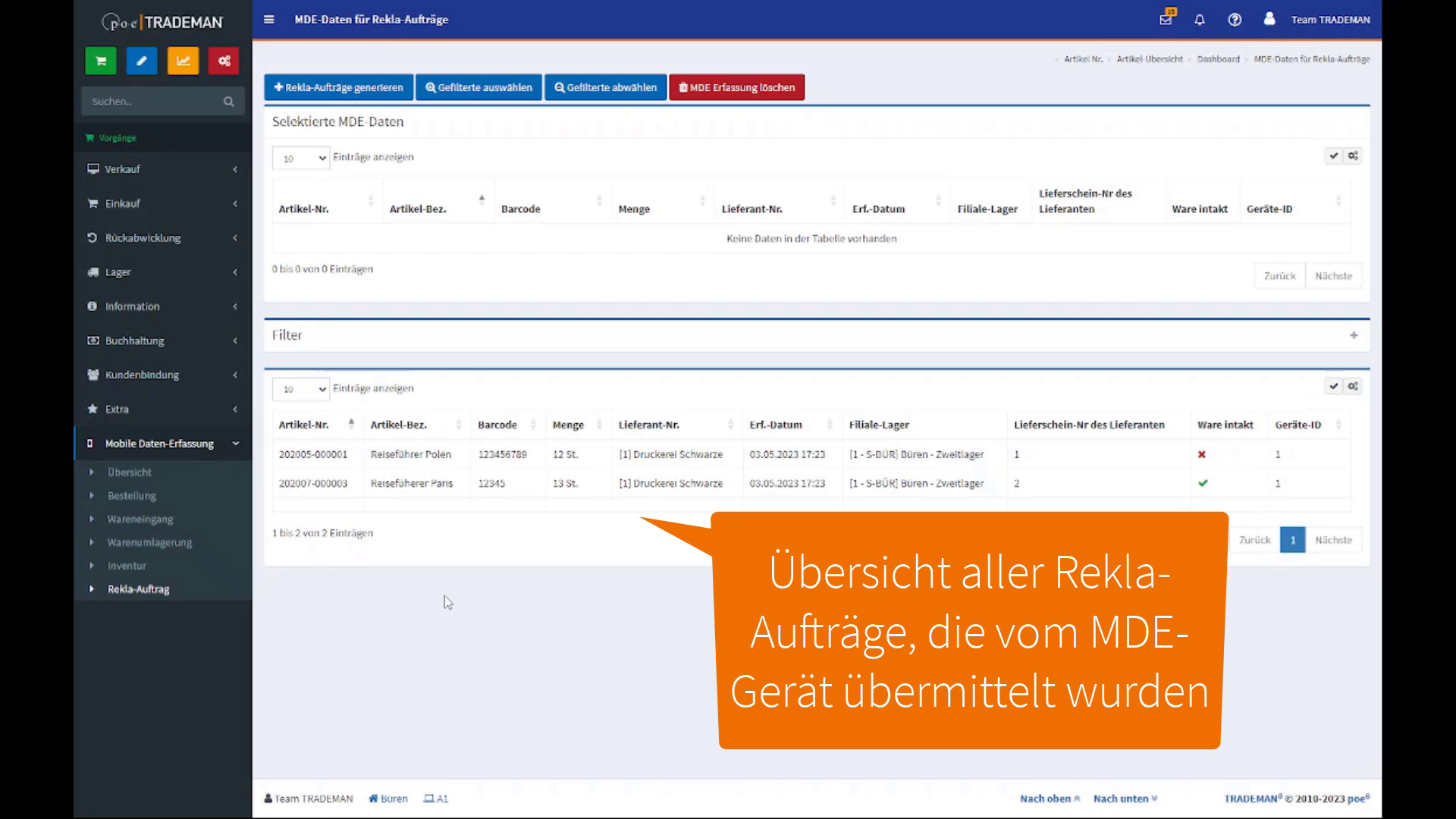Click red X in Reiseführer Polen row
This screenshot has width=1456, height=819.
coord(1202,454)
